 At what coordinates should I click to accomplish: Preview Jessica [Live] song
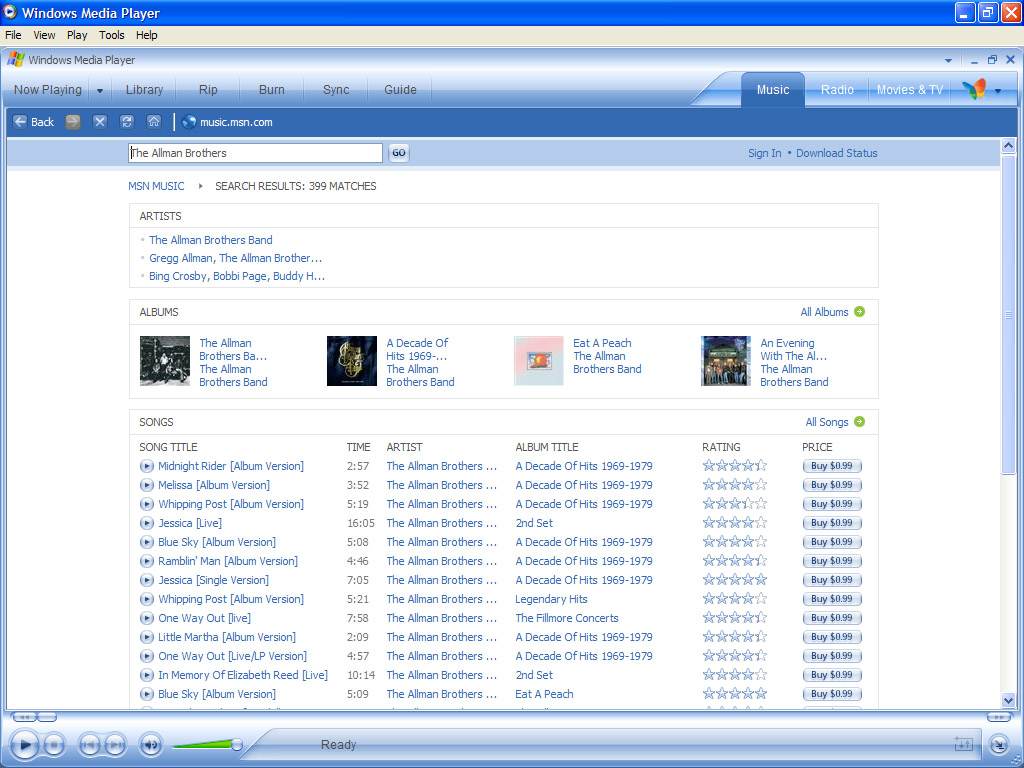tap(147, 523)
